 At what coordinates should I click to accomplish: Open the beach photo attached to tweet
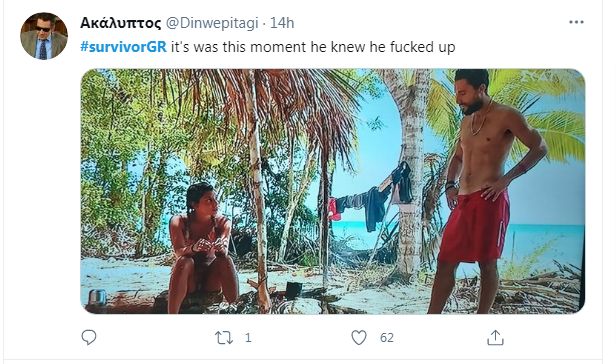click(x=333, y=191)
